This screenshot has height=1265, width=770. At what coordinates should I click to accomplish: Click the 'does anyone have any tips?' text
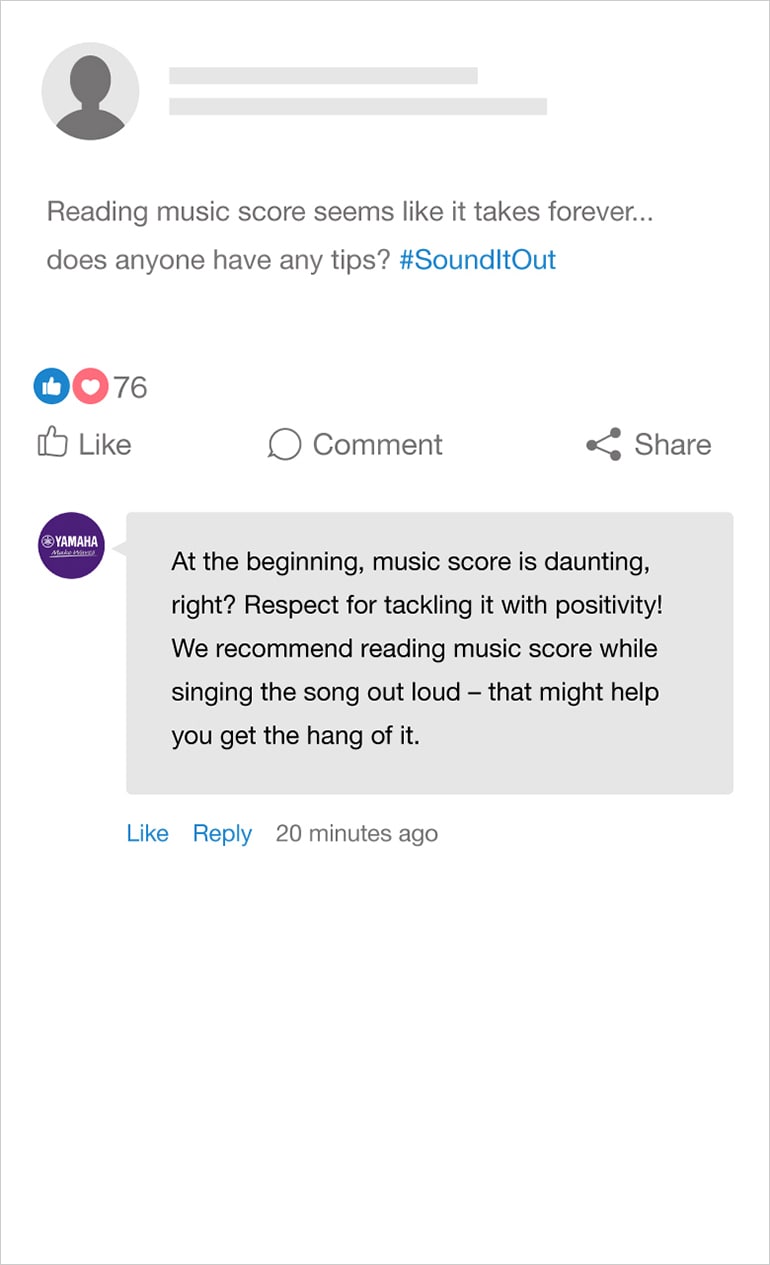(218, 260)
